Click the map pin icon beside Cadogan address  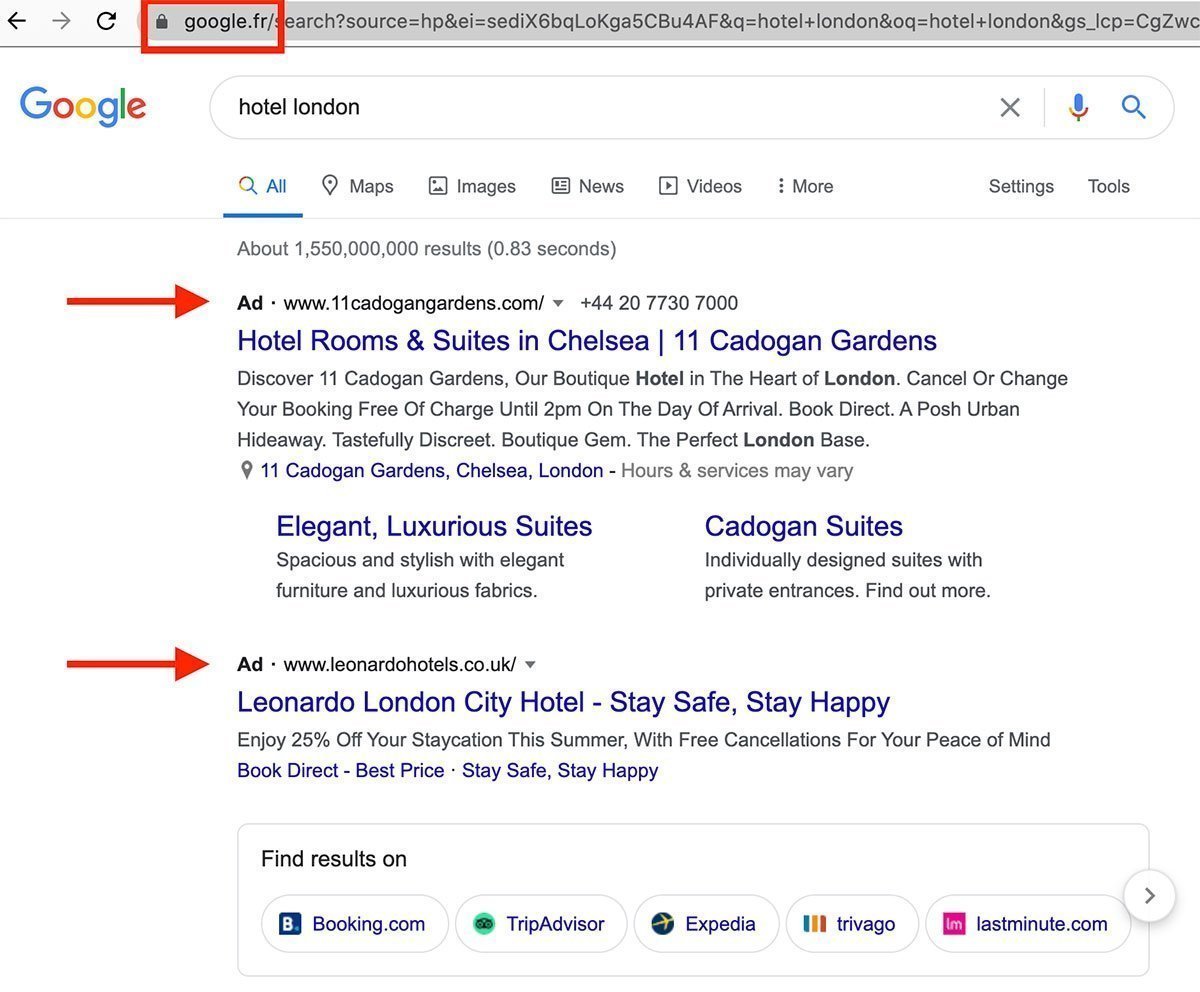click(x=246, y=471)
